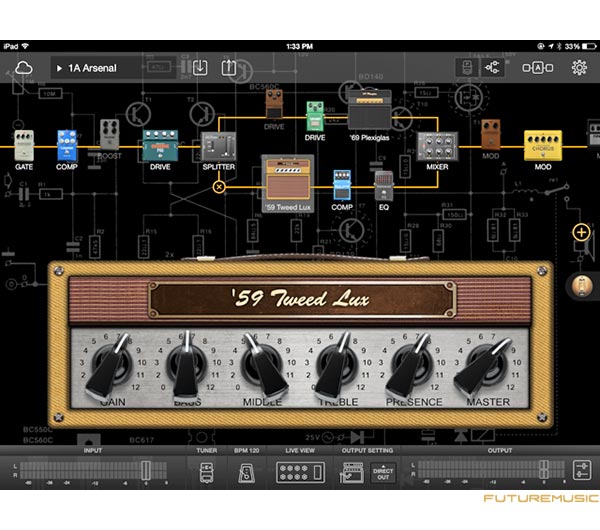Click the TREBLE knob
Image resolution: width=600 pixels, height=530 pixels.
point(337,365)
